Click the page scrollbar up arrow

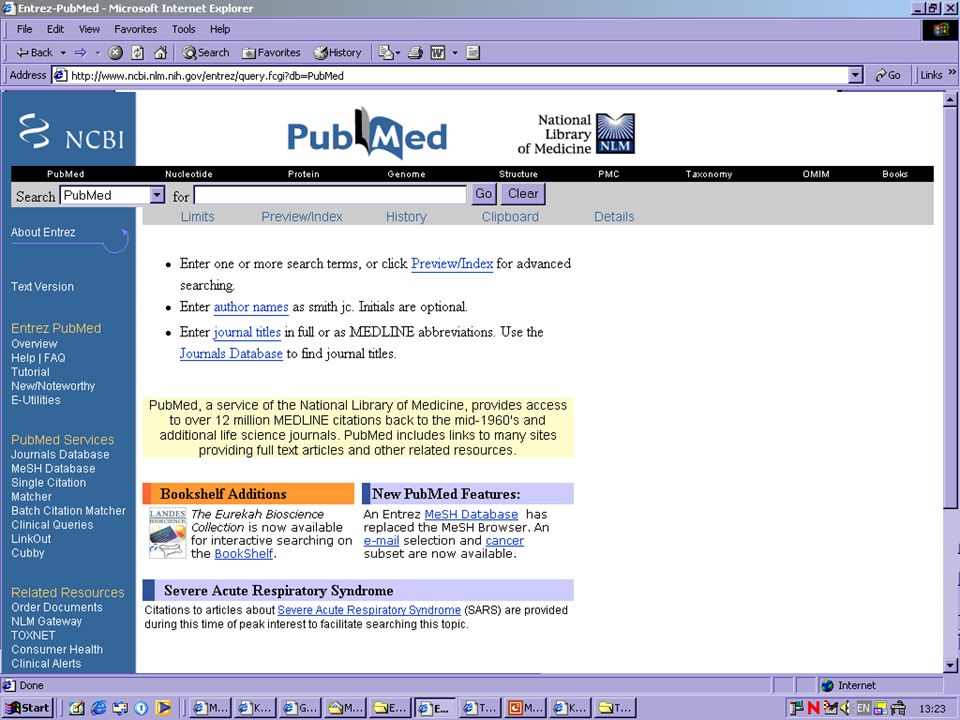click(x=950, y=99)
